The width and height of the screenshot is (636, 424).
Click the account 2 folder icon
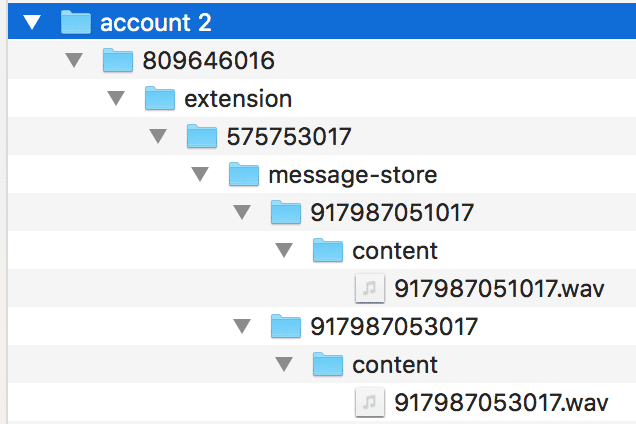coord(76,22)
